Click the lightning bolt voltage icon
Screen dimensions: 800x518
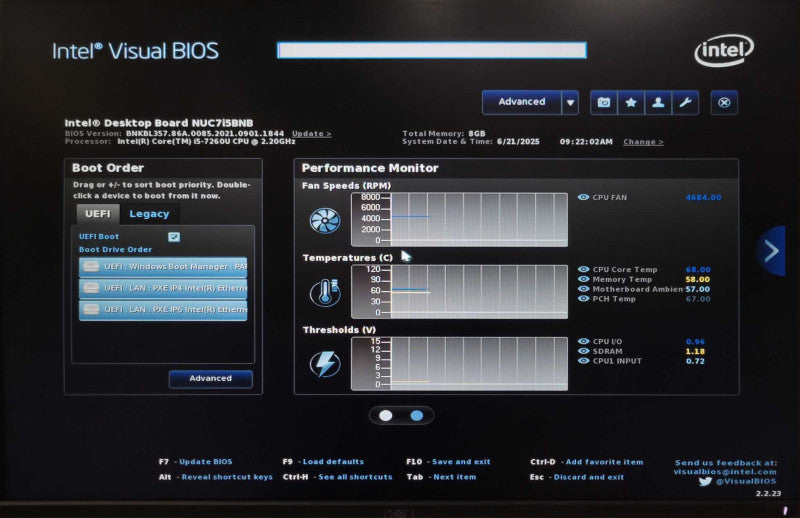[325, 364]
